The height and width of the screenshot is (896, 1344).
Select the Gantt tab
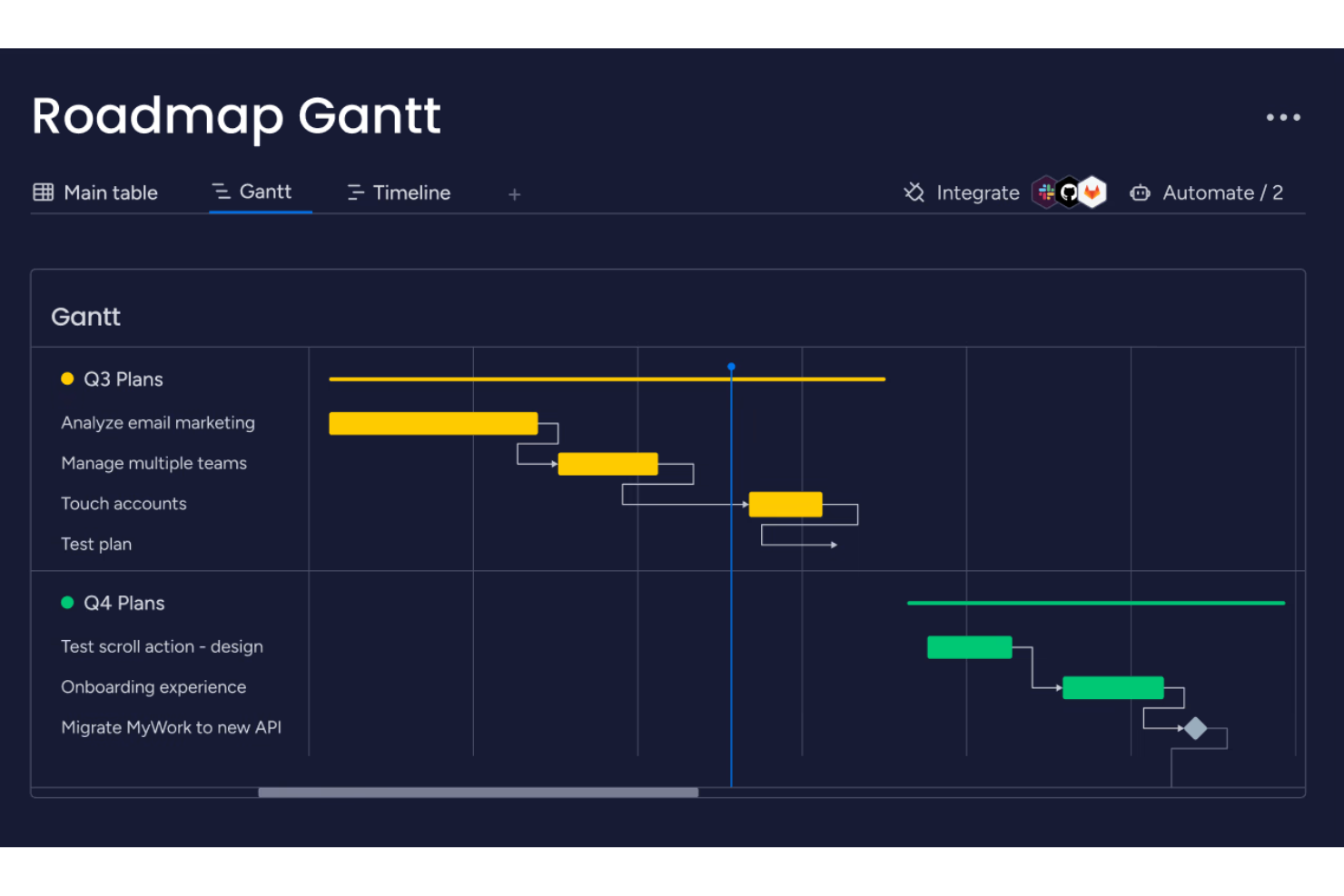(252, 192)
